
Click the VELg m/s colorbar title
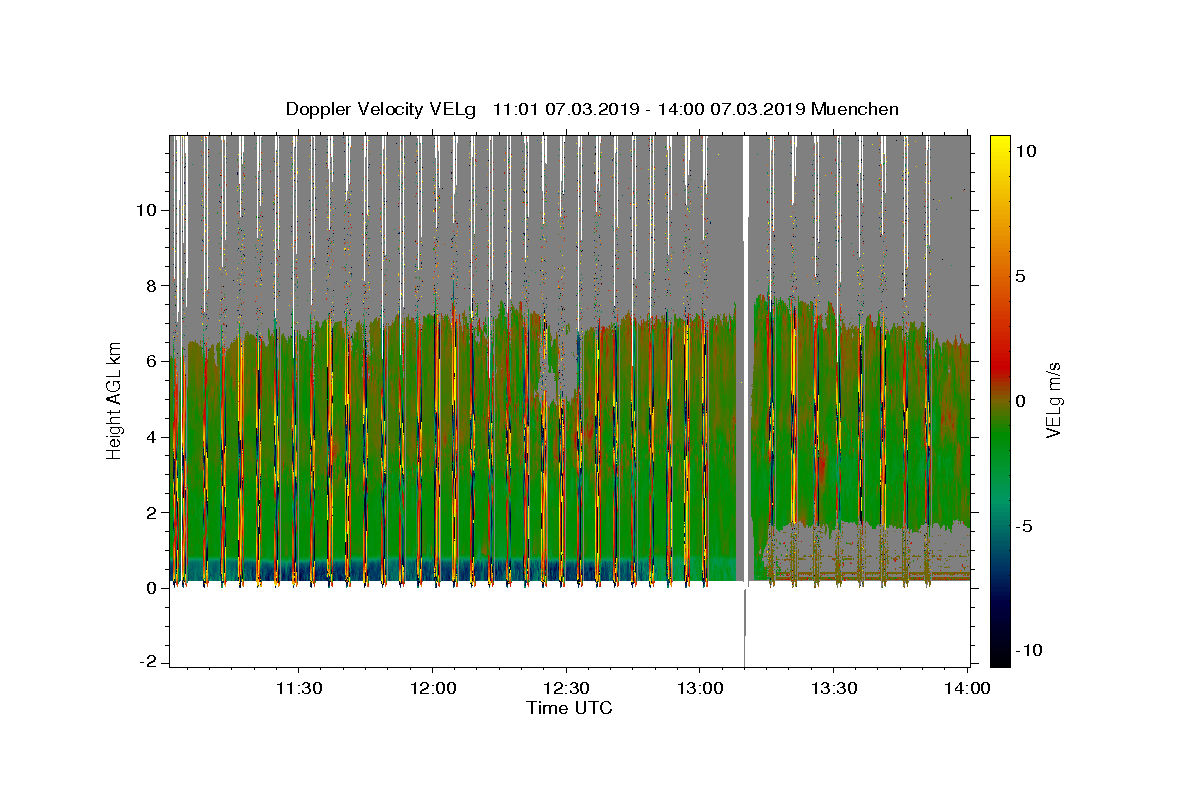[x=1052, y=400]
